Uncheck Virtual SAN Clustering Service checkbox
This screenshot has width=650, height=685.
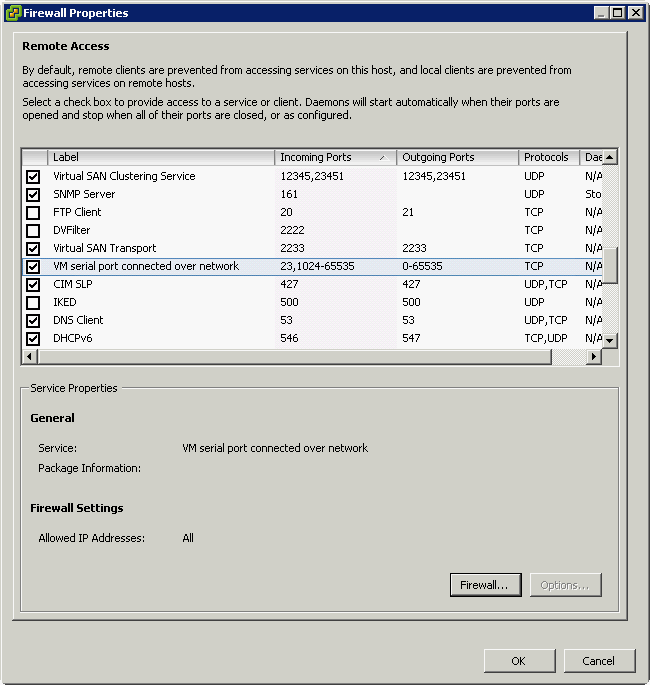(x=33, y=176)
